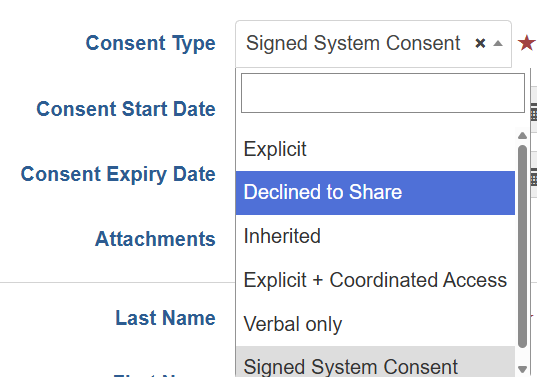Click the Signed System Consent selection box
The image size is (537, 377).
click(x=373, y=44)
